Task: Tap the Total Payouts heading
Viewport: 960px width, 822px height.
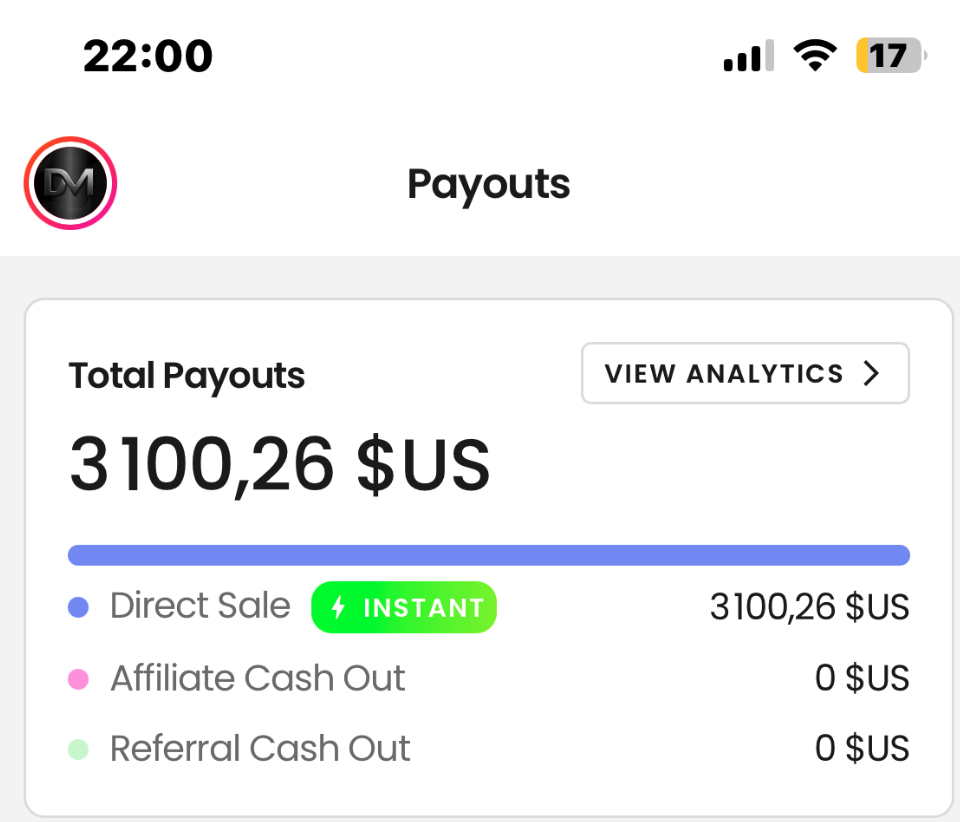Action: [187, 376]
